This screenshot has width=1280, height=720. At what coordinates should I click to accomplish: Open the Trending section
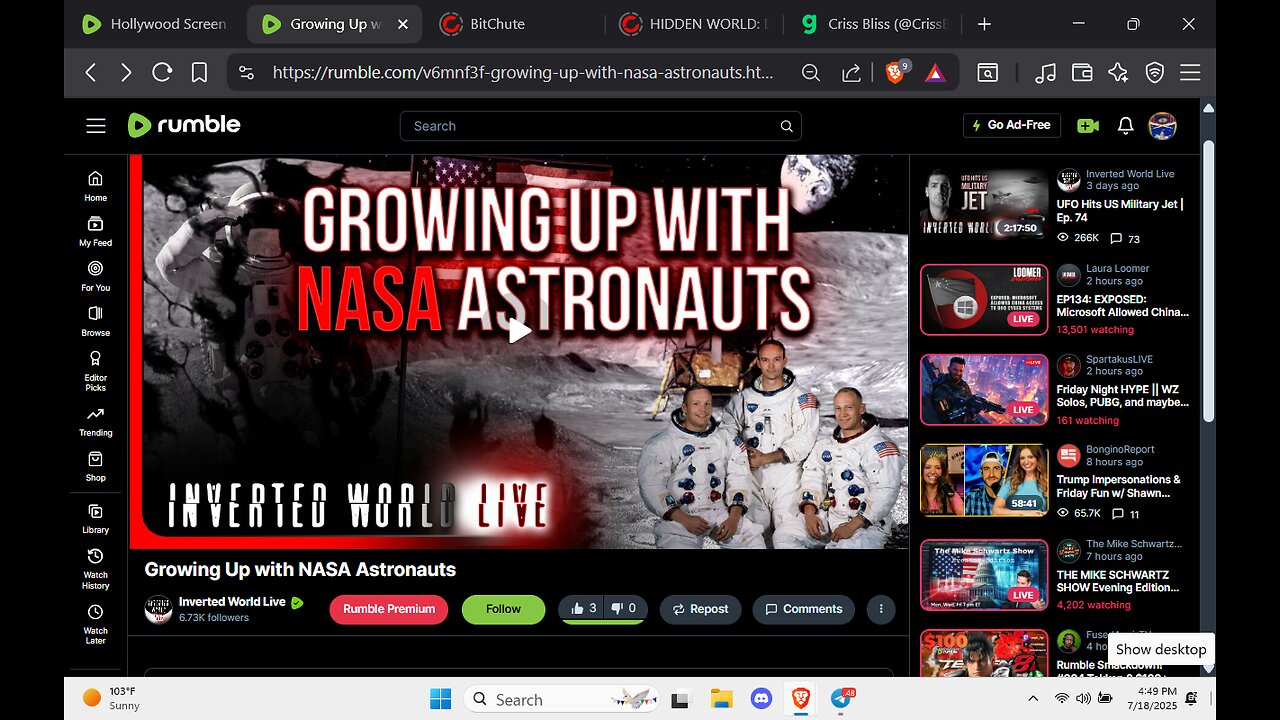95,420
